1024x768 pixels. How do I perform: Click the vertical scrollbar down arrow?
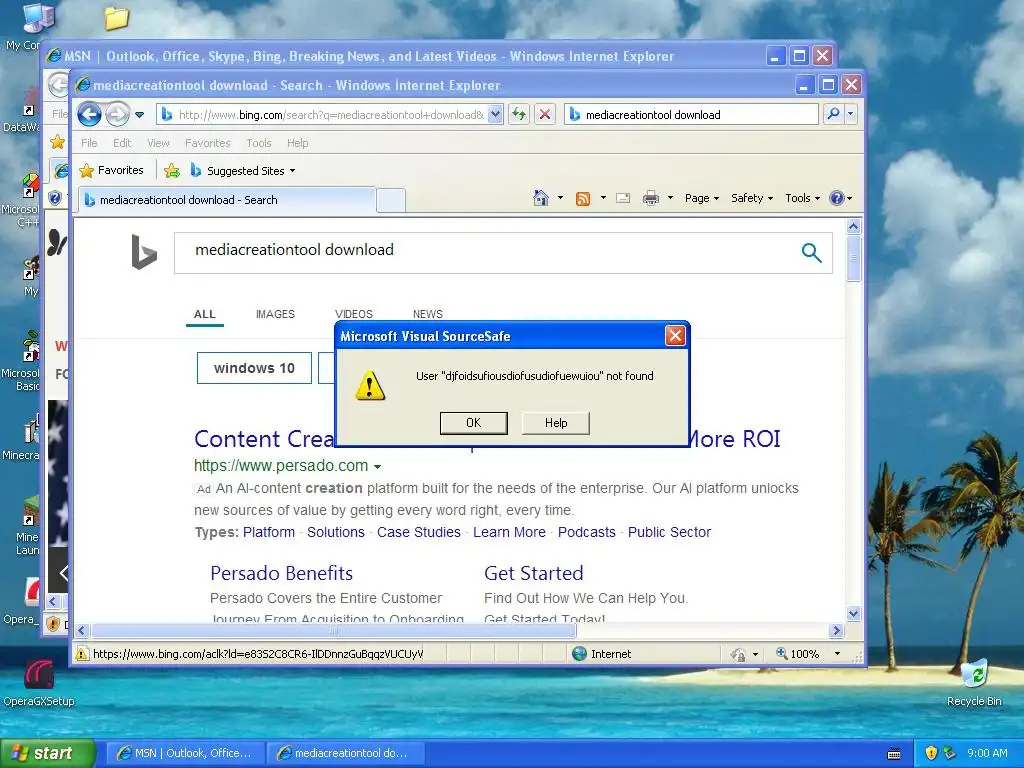tap(854, 614)
